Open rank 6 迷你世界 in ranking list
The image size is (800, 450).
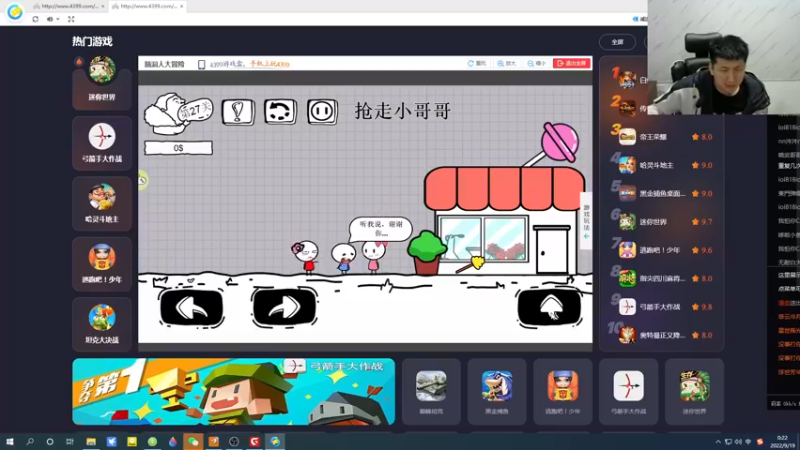tap(662, 222)
